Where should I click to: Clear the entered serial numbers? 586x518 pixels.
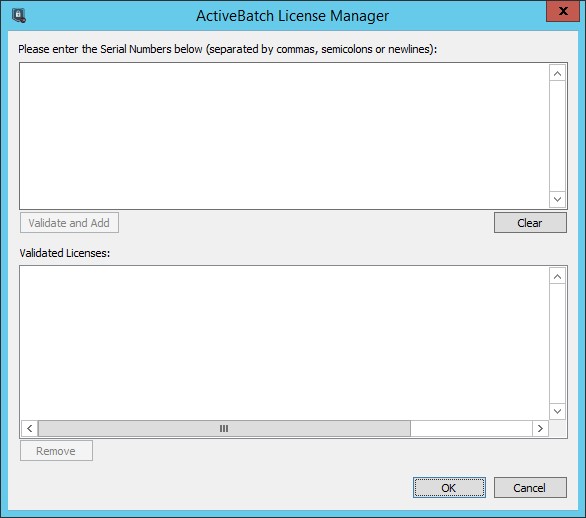[x=530, y=223]
